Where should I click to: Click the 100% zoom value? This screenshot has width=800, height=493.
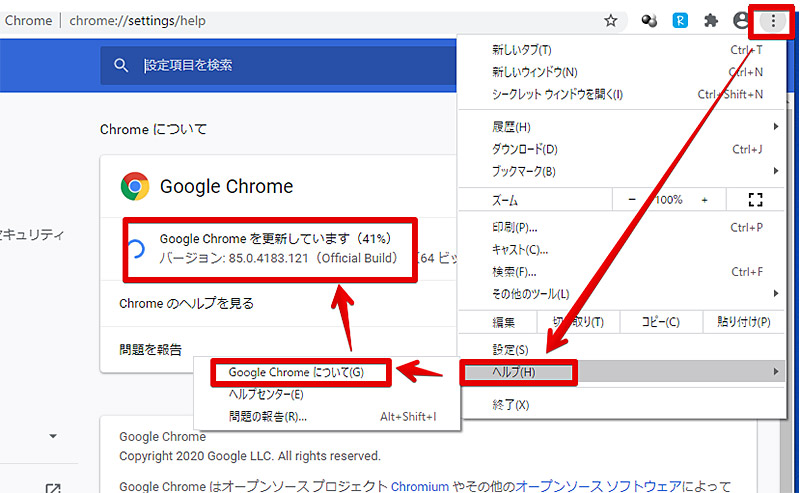click(668, 200)
